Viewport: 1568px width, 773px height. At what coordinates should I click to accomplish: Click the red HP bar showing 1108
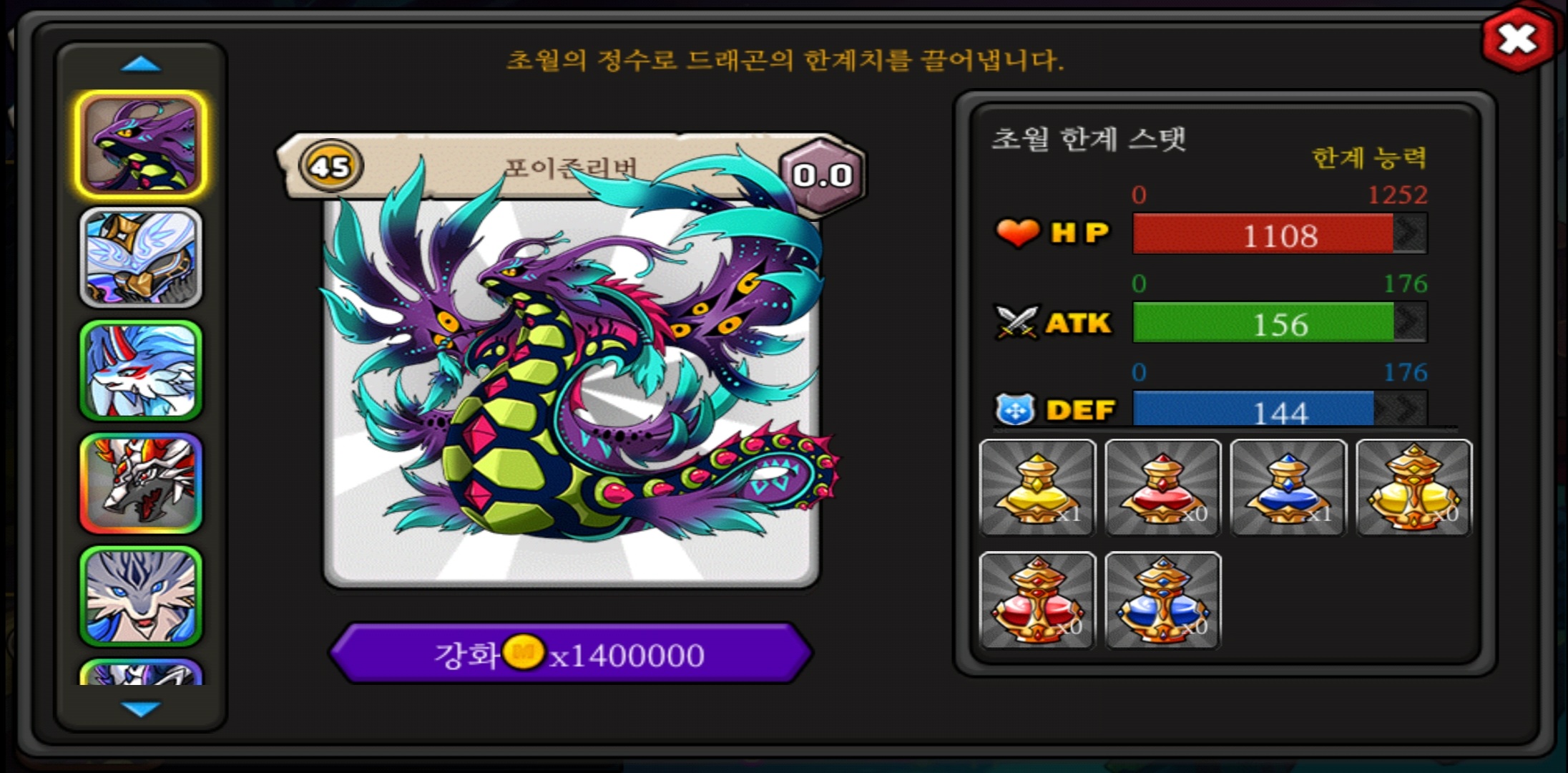pos(1280,234)
